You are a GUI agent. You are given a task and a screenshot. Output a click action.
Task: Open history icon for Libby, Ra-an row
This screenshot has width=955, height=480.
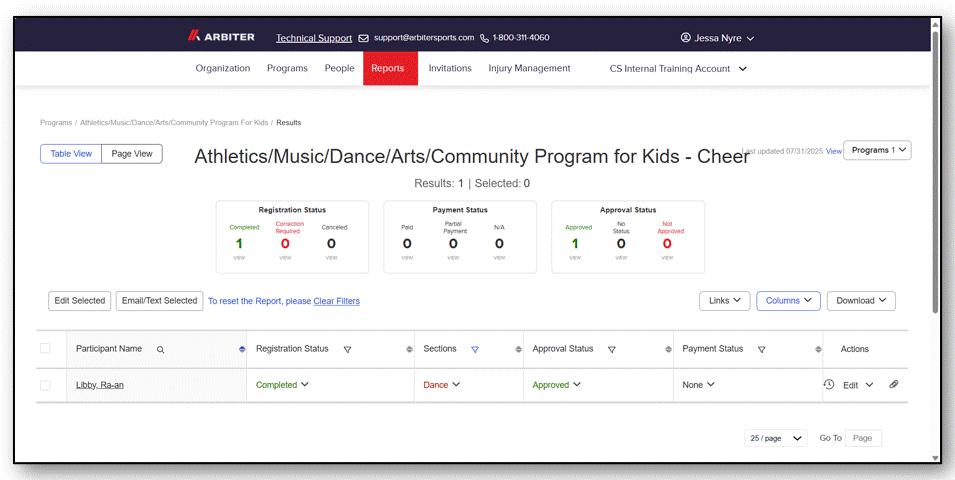(x=829, y=384)
